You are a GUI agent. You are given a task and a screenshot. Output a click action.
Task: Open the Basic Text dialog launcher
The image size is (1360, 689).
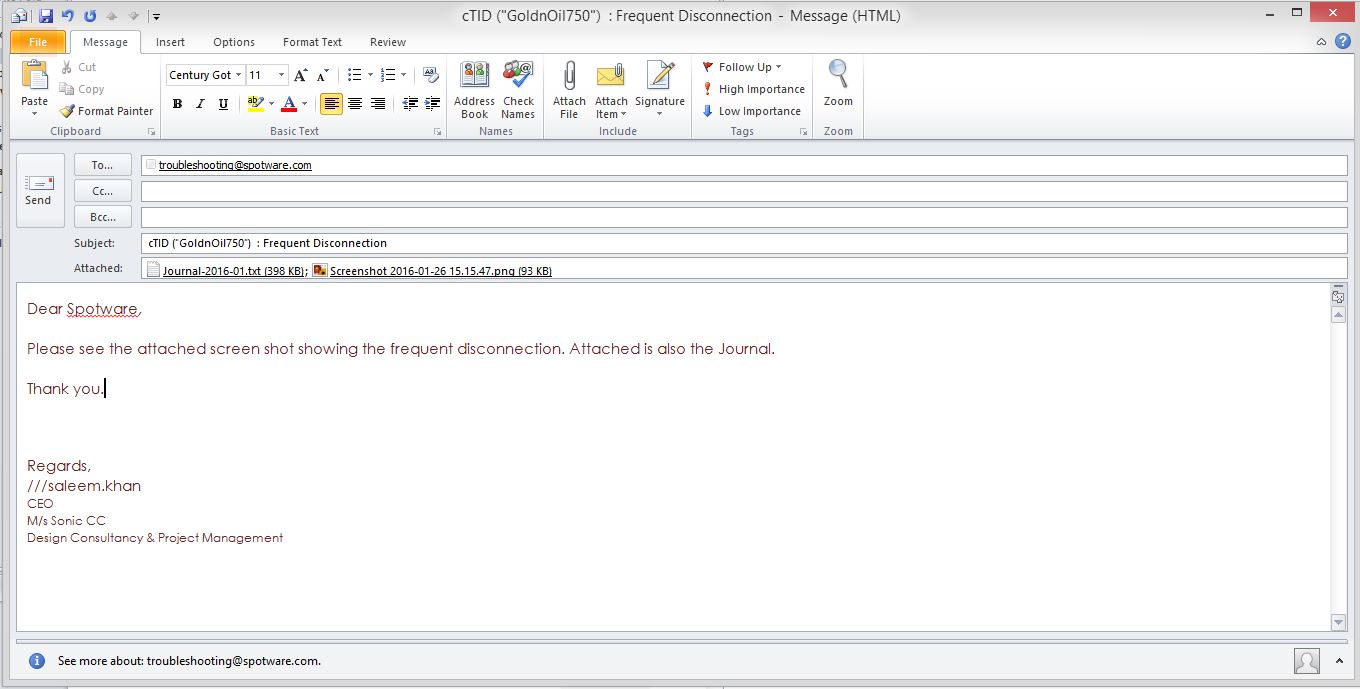(437, 132)
